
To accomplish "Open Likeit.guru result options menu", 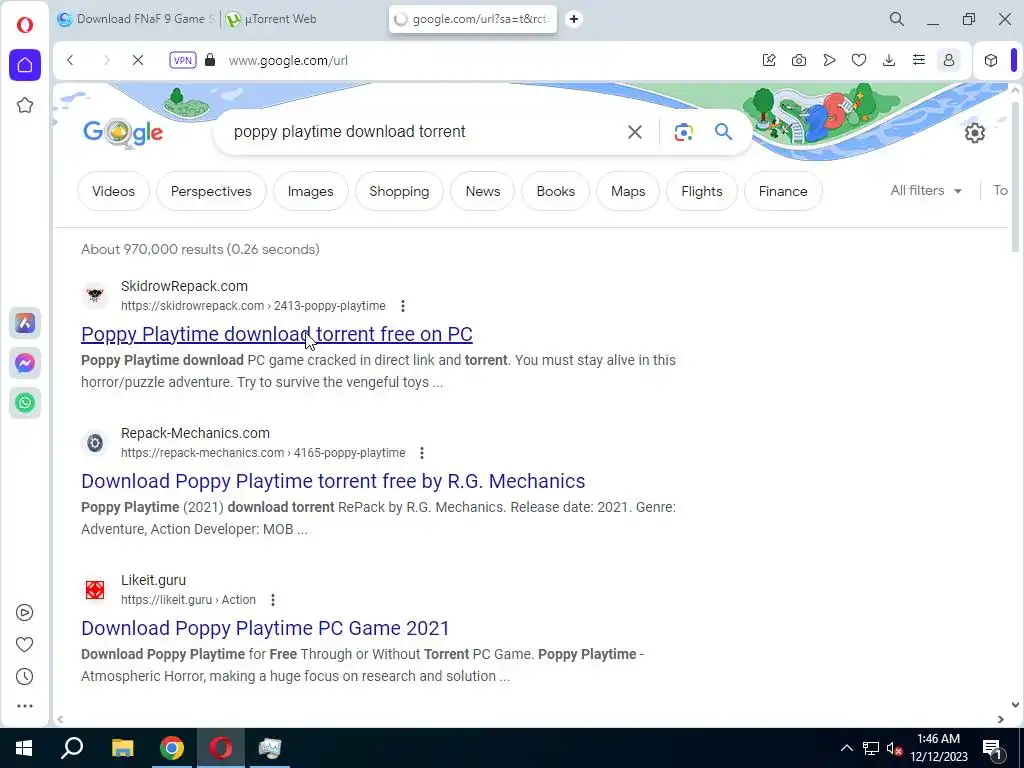I will coord(272,600).
